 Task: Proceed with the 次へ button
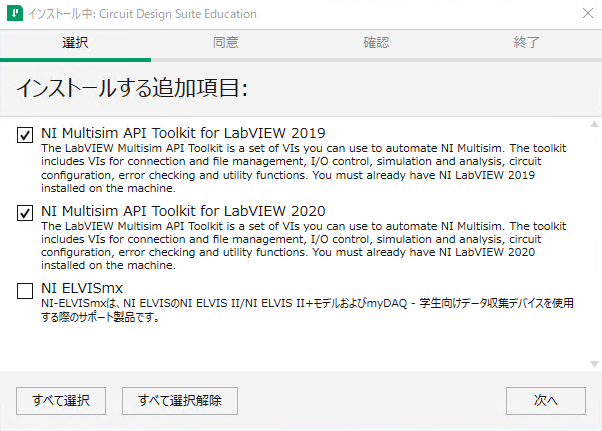click(546, 401)
